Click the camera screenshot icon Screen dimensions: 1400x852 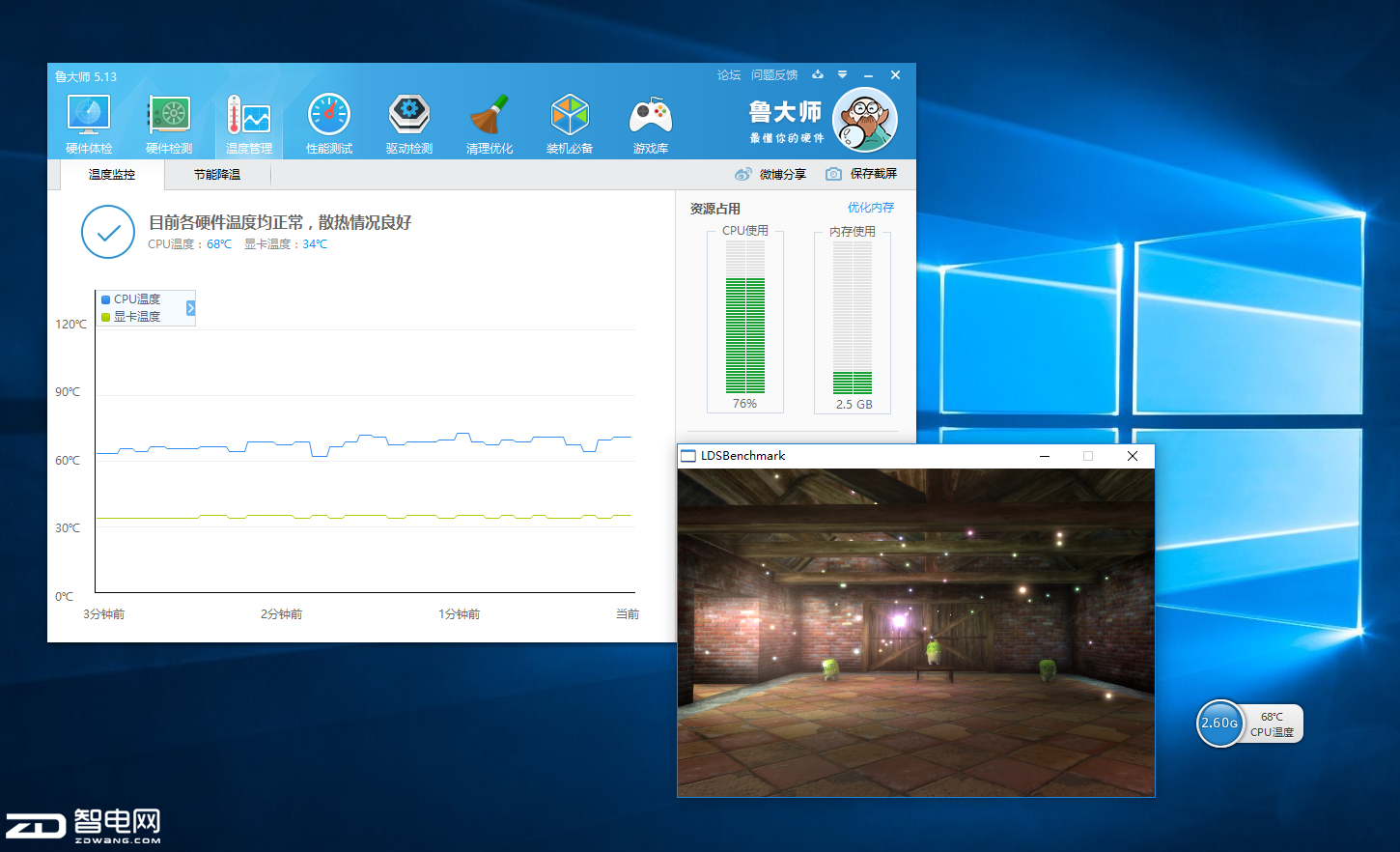[x=833, y=174]
